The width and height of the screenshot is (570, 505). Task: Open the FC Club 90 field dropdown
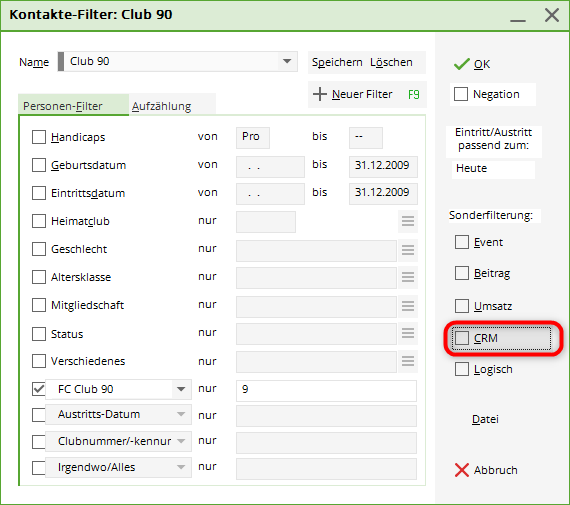coord(181,389)
